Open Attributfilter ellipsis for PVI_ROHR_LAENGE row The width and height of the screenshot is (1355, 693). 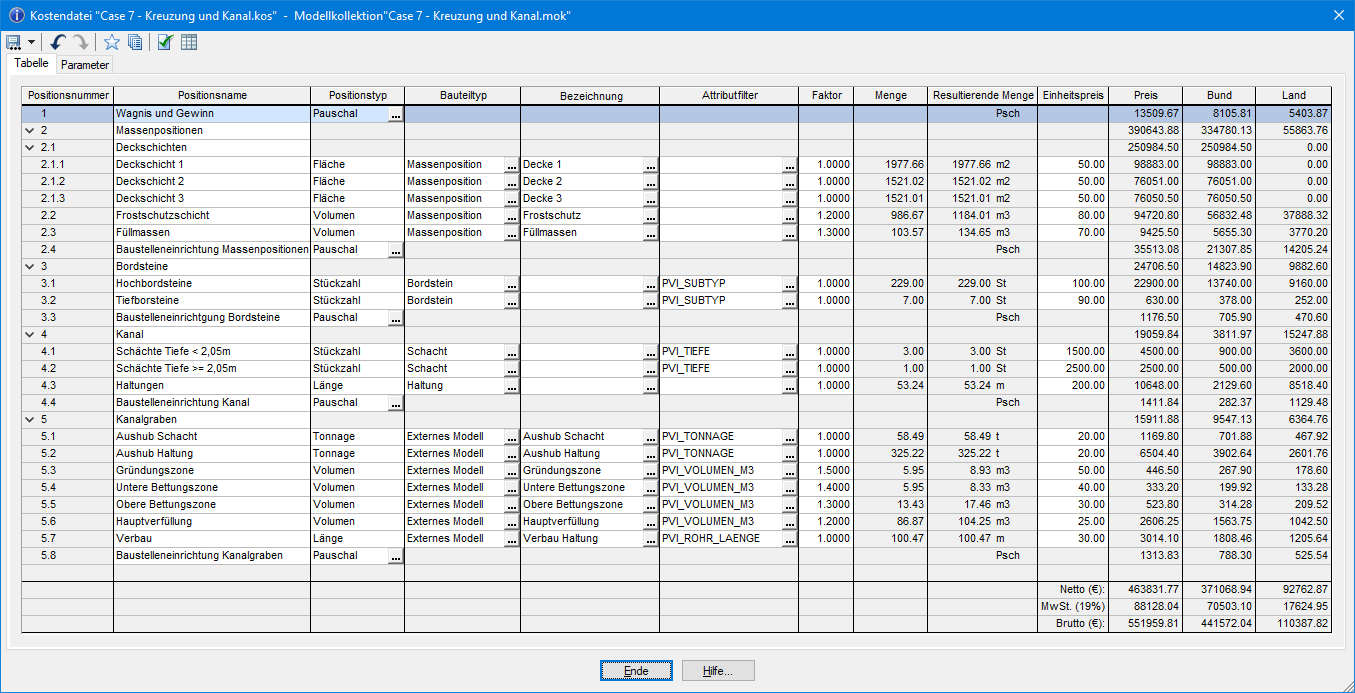click(x=790, y=539)
